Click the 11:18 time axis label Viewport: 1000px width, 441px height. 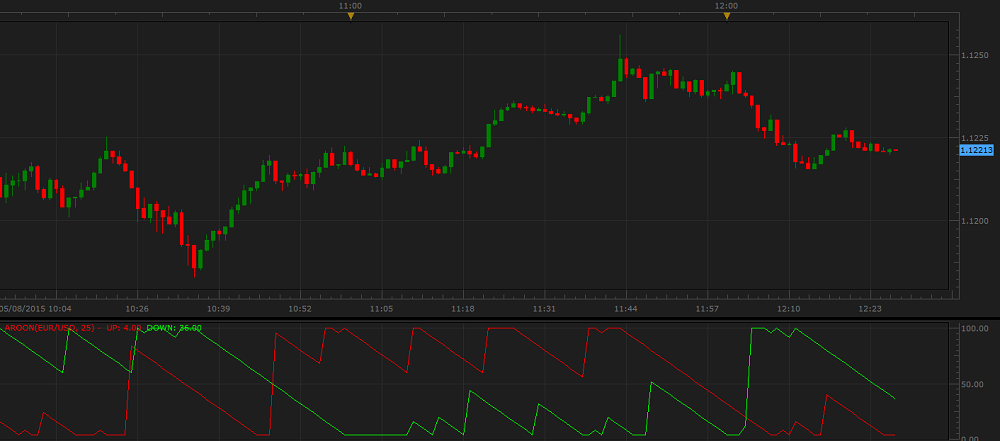point(463,309)
